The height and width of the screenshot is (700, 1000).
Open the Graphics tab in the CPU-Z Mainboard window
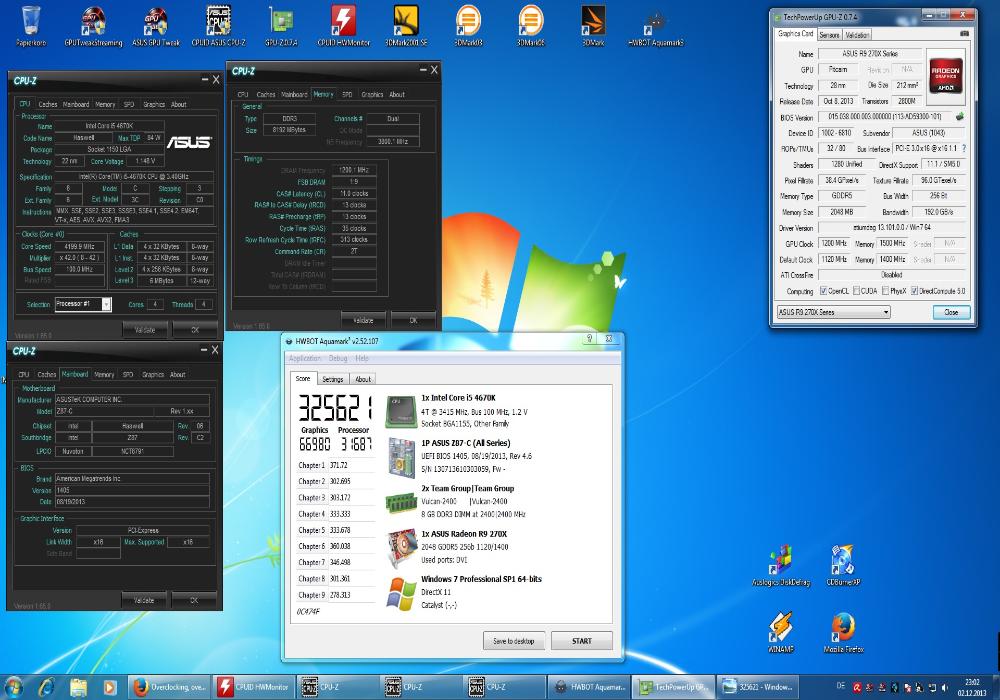pos(153,375)
